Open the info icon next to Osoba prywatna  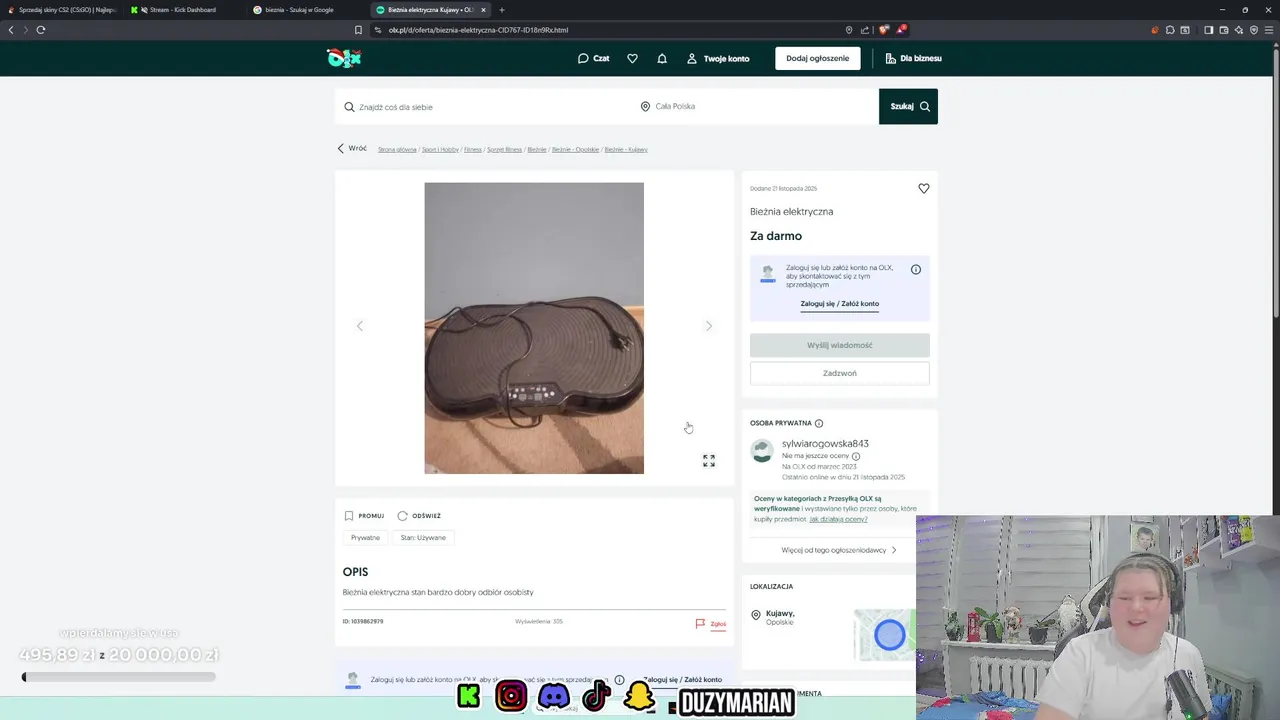coord(819,424)
